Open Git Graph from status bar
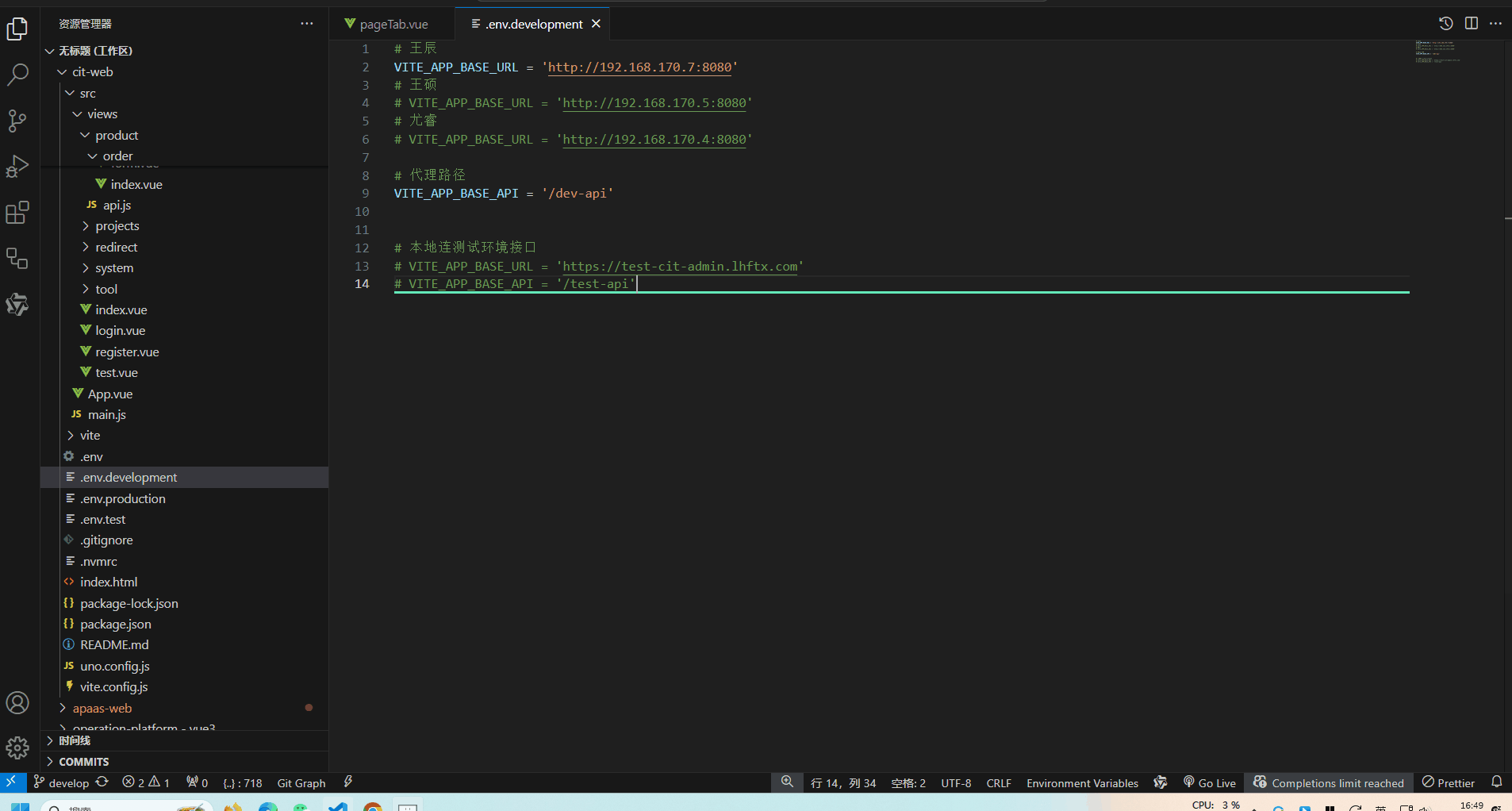Image resolution: width=1512 pixels, height=811 pixels. click(x=301, y=783)
